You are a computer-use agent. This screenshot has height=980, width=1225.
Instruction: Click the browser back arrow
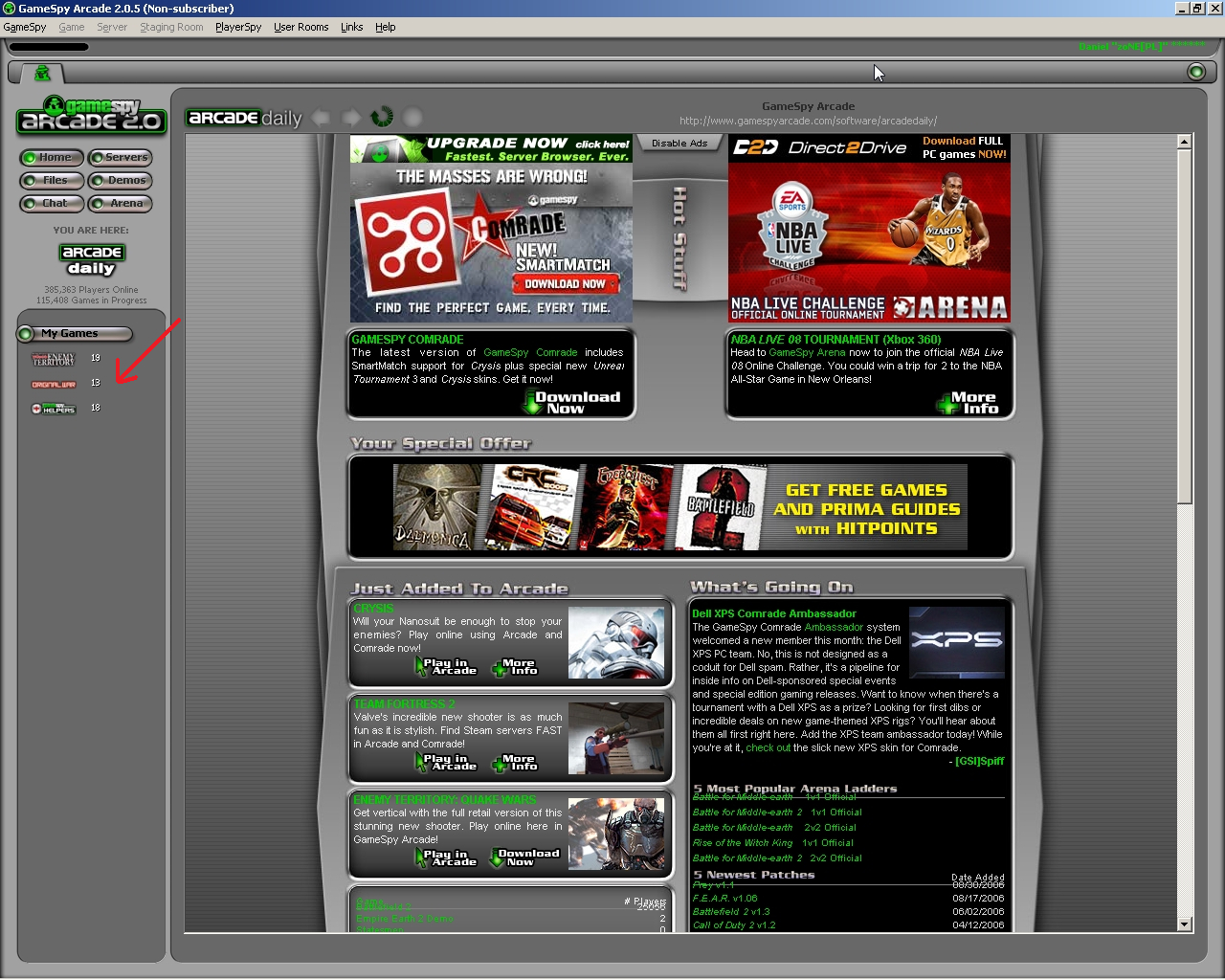coord(321,118)
